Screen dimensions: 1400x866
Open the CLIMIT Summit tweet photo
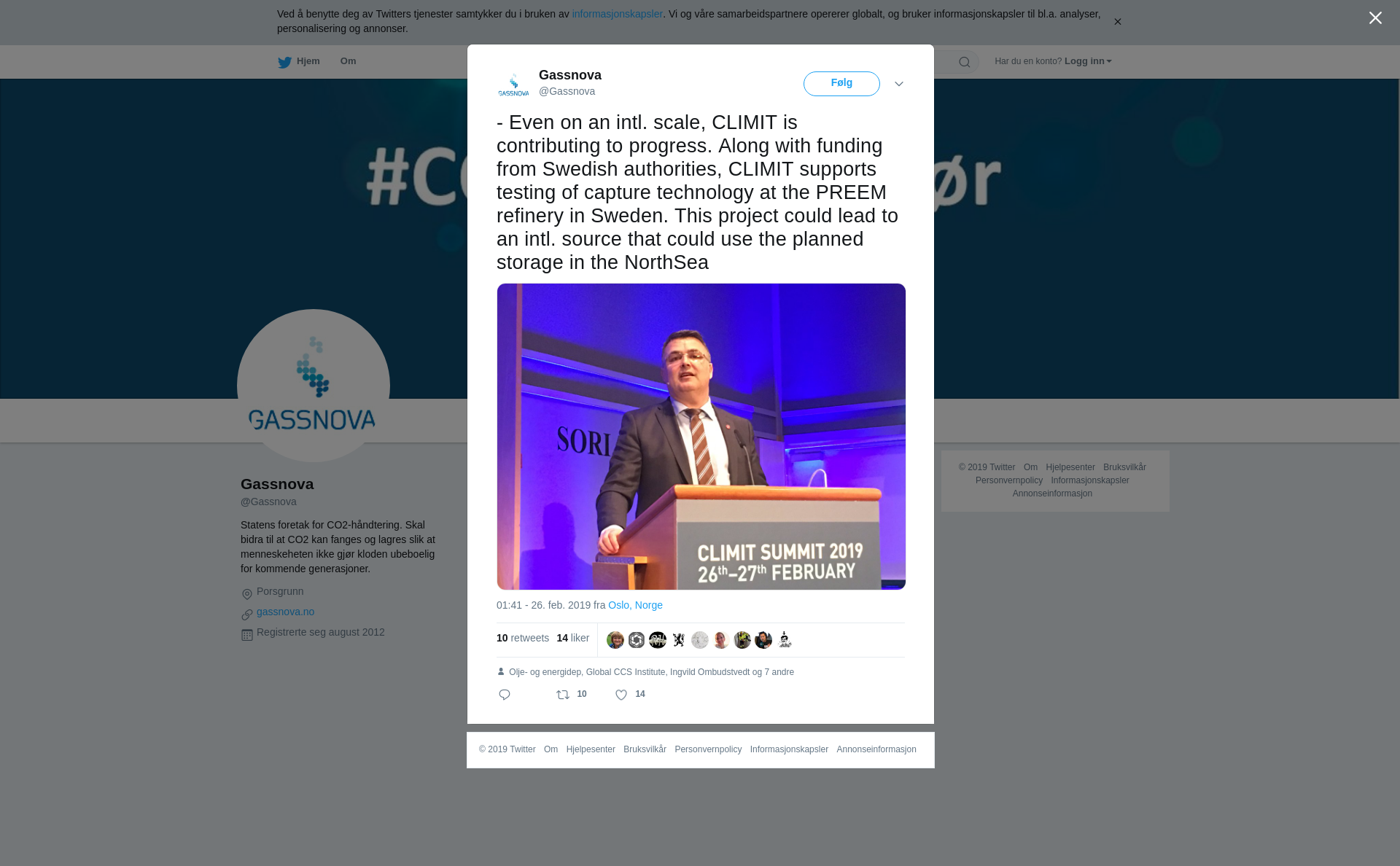[701, 437]
